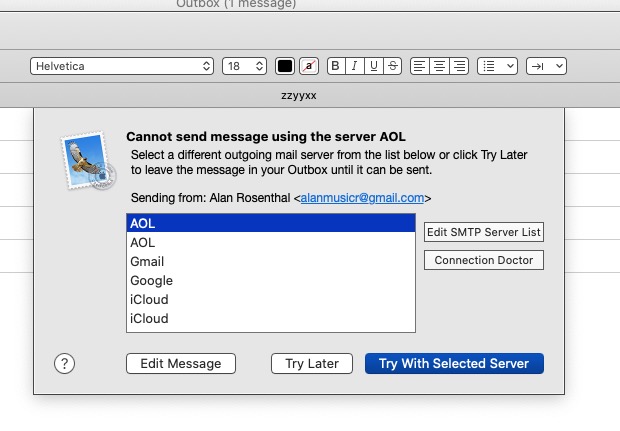620x431 pixels.
Task: Toggle bold formatting button
Action: pyautogui.click(x=336, y=66)
